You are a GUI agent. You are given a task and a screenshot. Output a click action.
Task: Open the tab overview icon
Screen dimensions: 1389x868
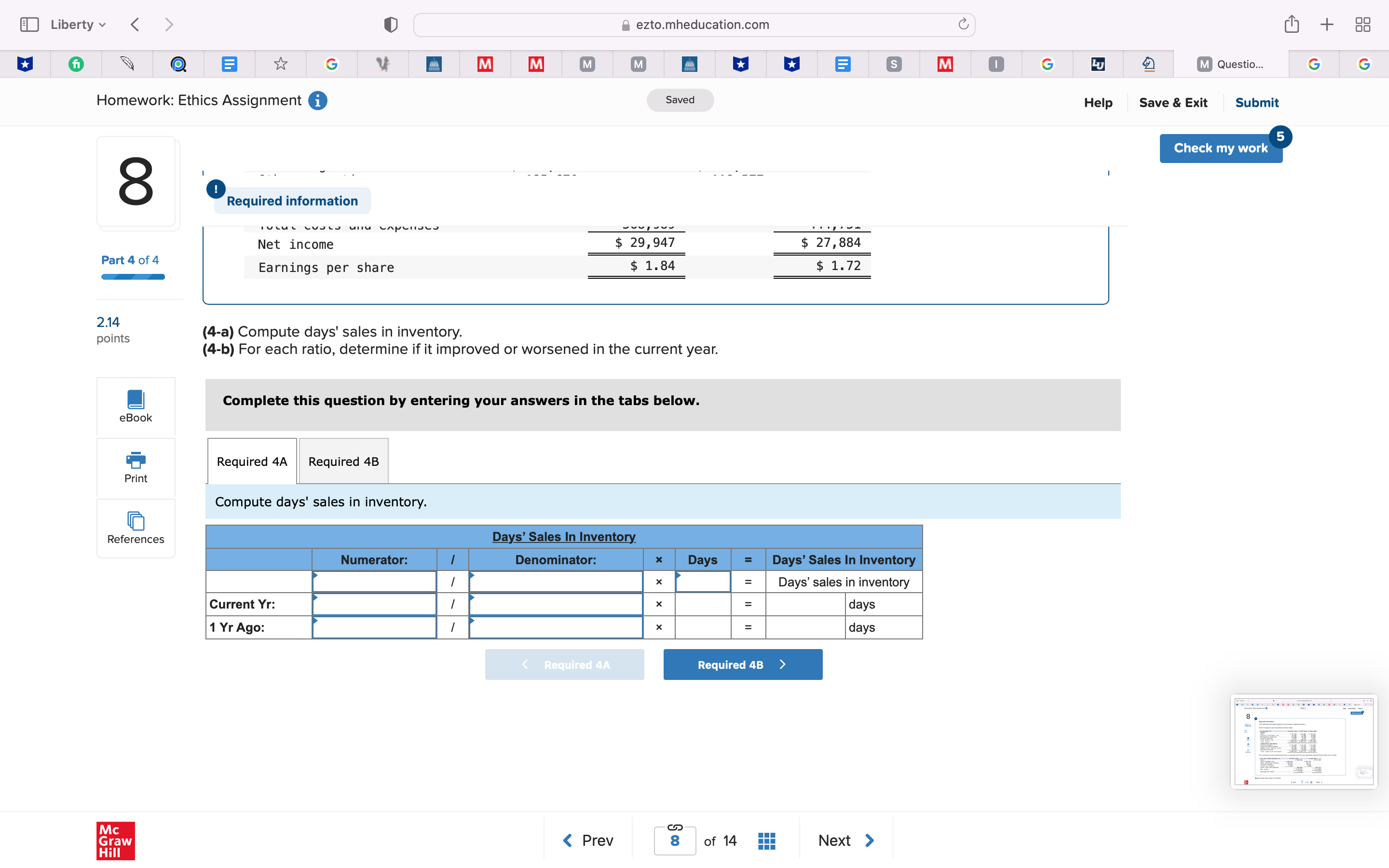tap(1362, 24)
